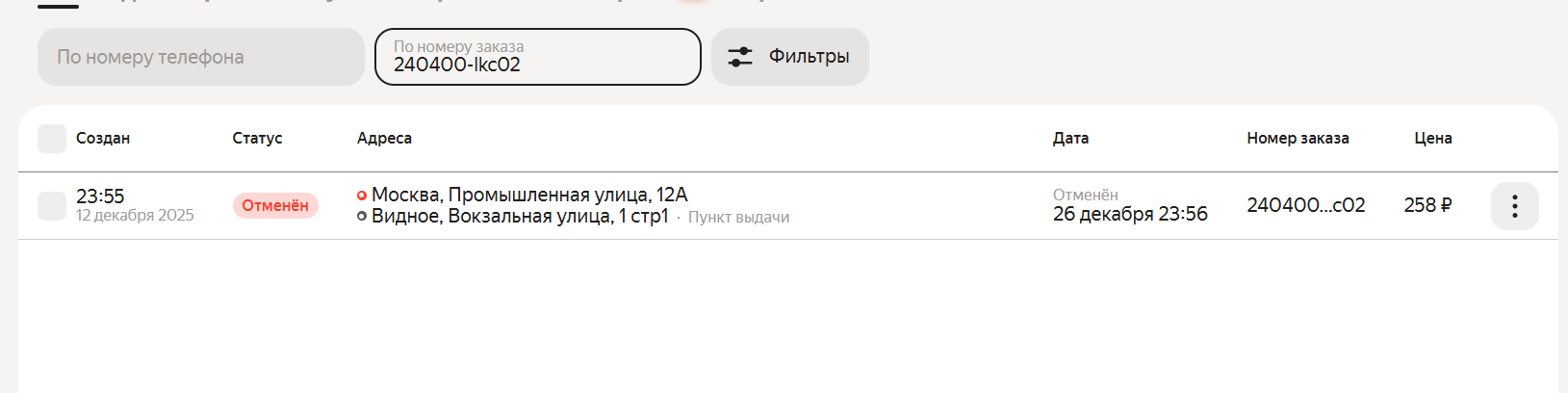Open the three-dot menu for the order

point(1514,206)
